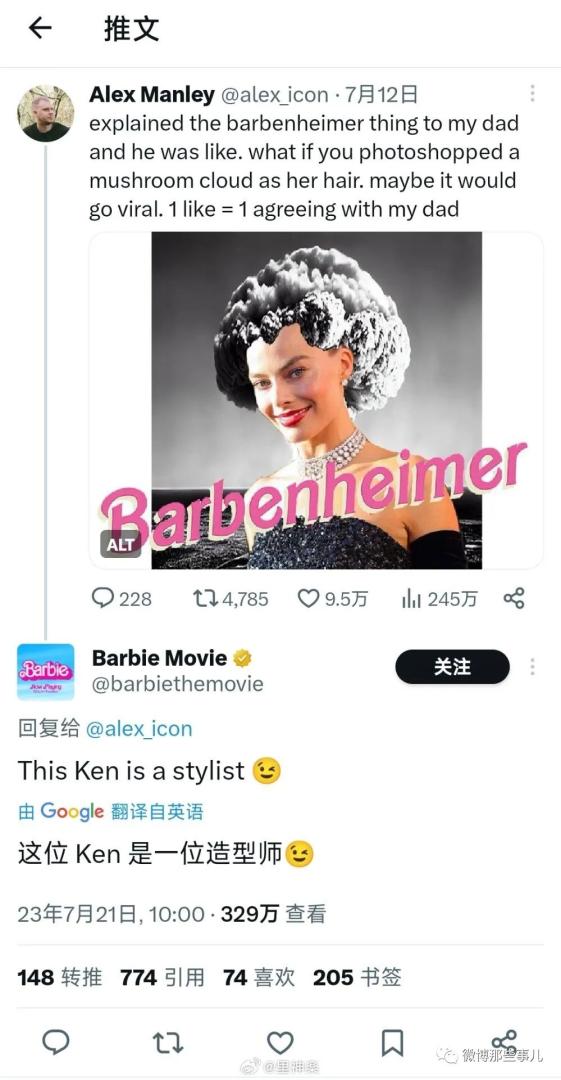
Task: View the 774 引用 quotes list
Action: coord(162,977)
